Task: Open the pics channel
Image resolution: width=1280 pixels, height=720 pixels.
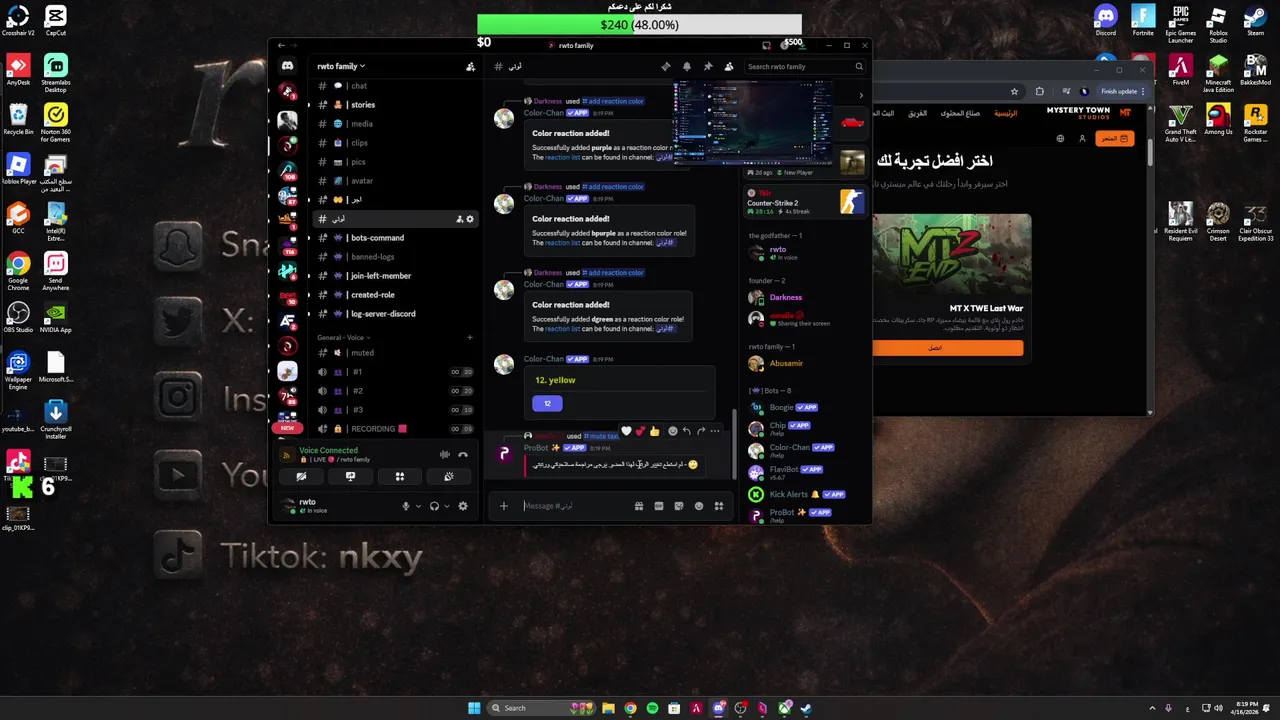Action: coord(394,162)
